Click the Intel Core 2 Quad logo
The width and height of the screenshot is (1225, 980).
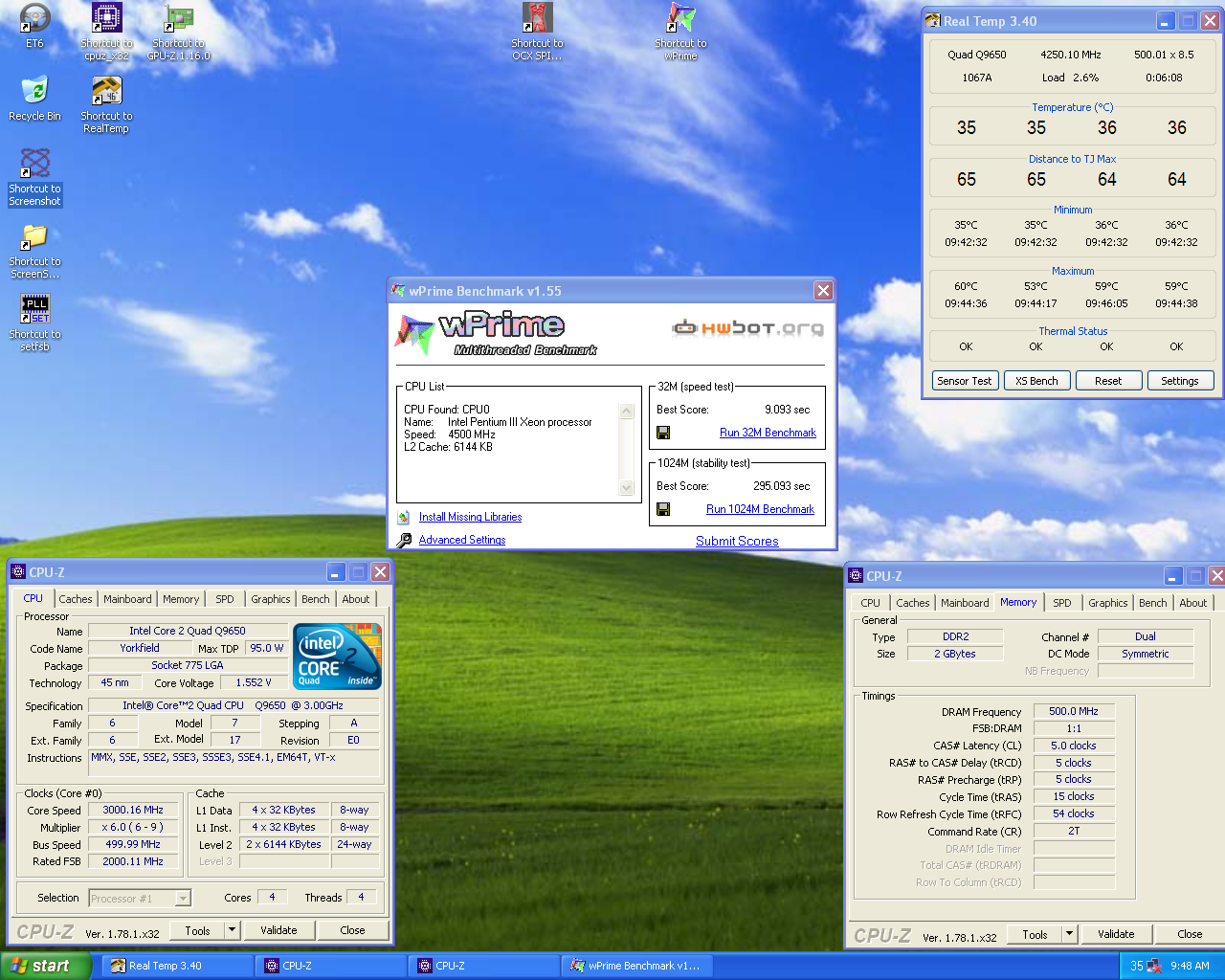tap(337, 657)
